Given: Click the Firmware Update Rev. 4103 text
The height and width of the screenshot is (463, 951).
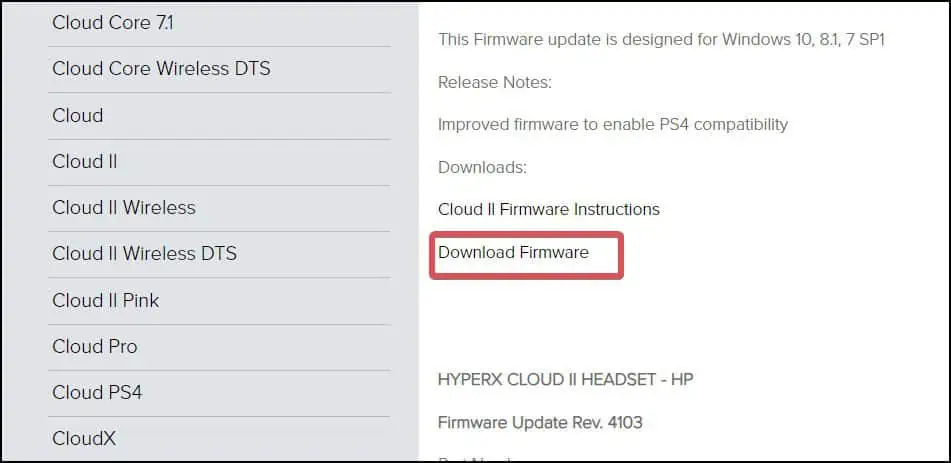Looking at the screenshot, I should [540, 422].
